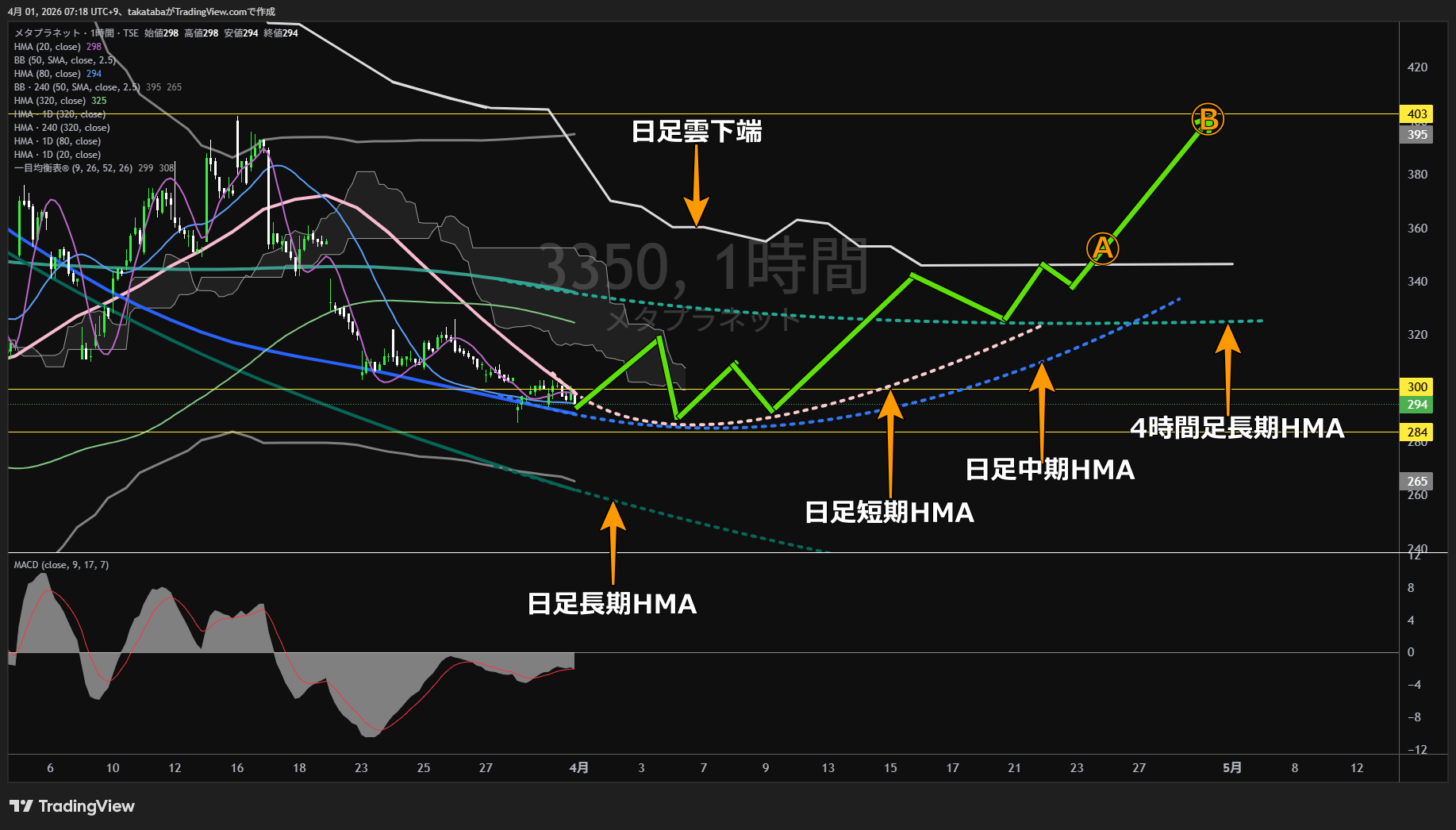Viewport: 1456px width, 830px height.
Task: Select the HMA · 1D (80, close) legend
Action: (58, 141)
